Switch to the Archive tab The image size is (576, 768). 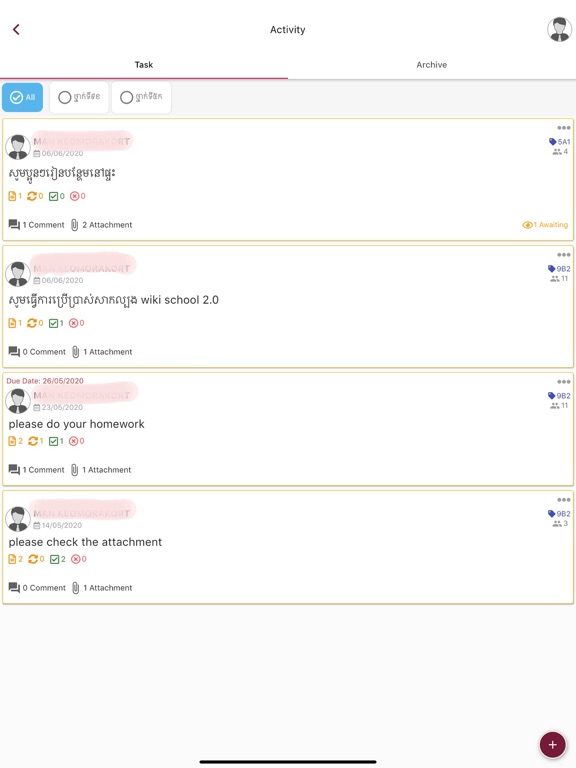(432, 65)
